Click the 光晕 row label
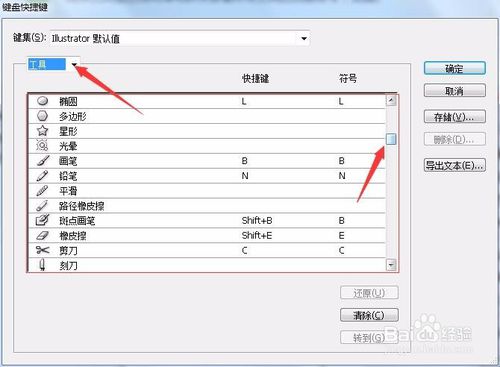This screenshot has height=367, width=500. click(x=68, y=146)
